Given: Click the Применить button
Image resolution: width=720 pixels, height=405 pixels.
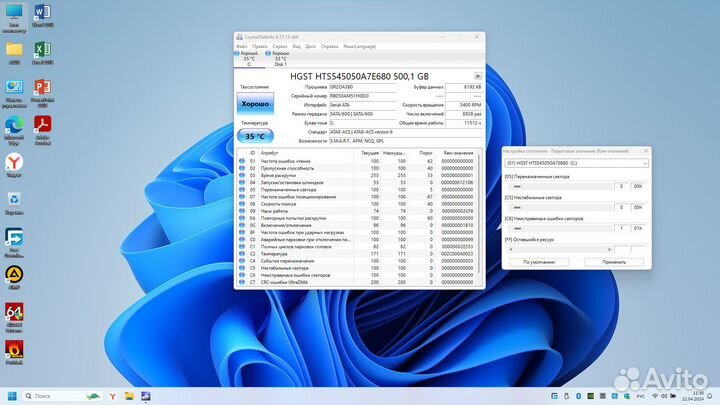Looking at the screenshot, I should click(x=614, y=261).
